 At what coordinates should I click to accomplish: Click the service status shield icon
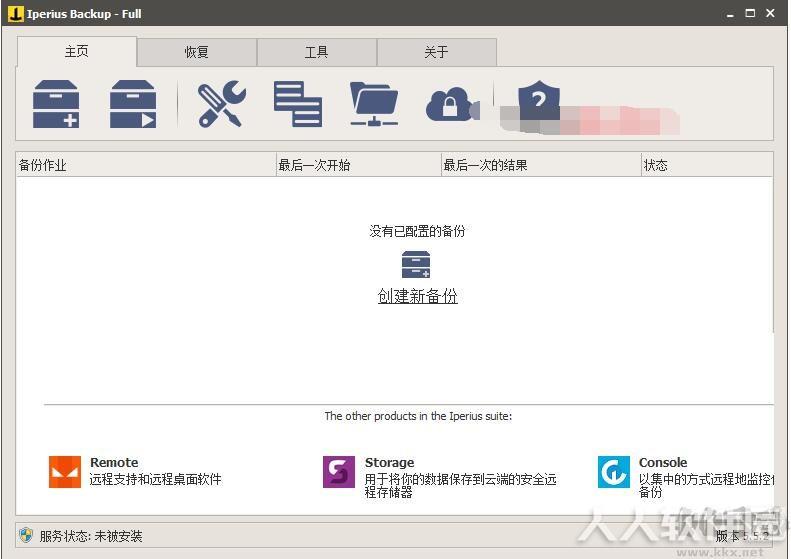(x=26, y=535)
